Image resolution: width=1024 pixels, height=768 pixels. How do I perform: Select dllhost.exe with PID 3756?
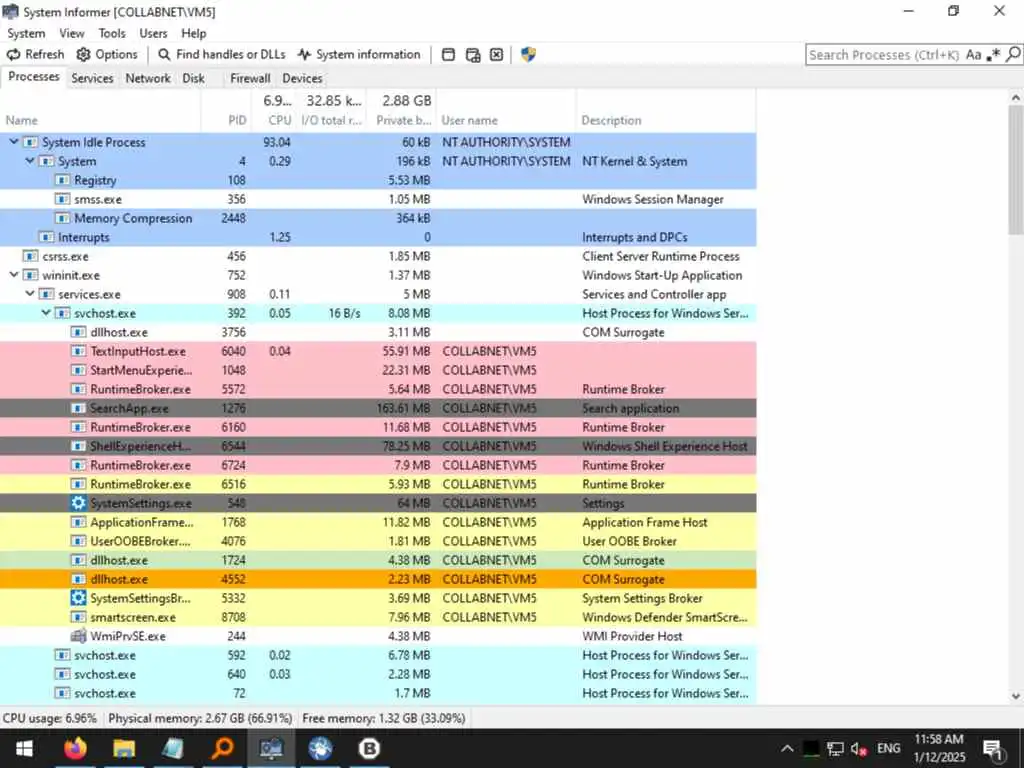(378, 332)
